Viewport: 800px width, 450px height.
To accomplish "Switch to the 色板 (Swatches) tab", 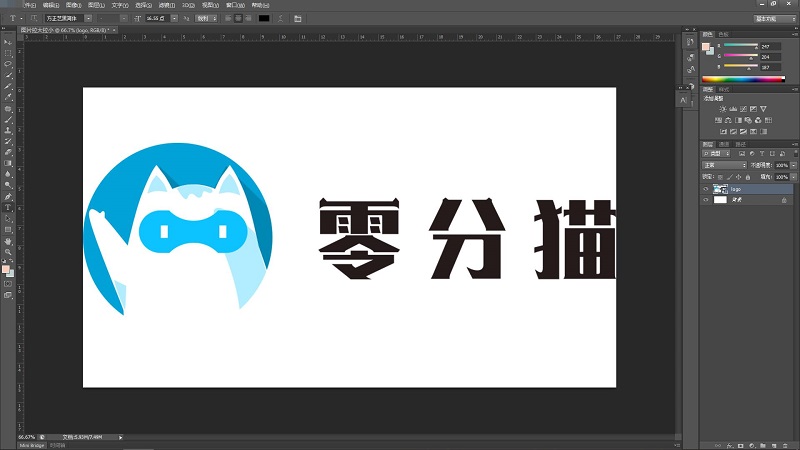I will 724,33.
